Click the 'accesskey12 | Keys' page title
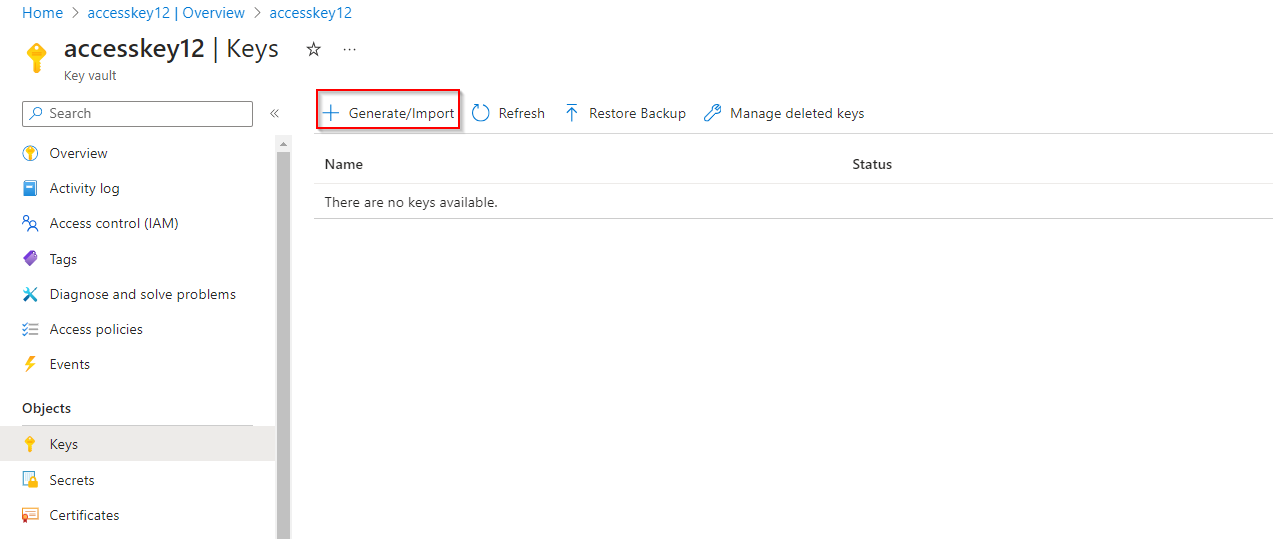The width and height of the screenshot is (1273, 539). pos(171,49)
